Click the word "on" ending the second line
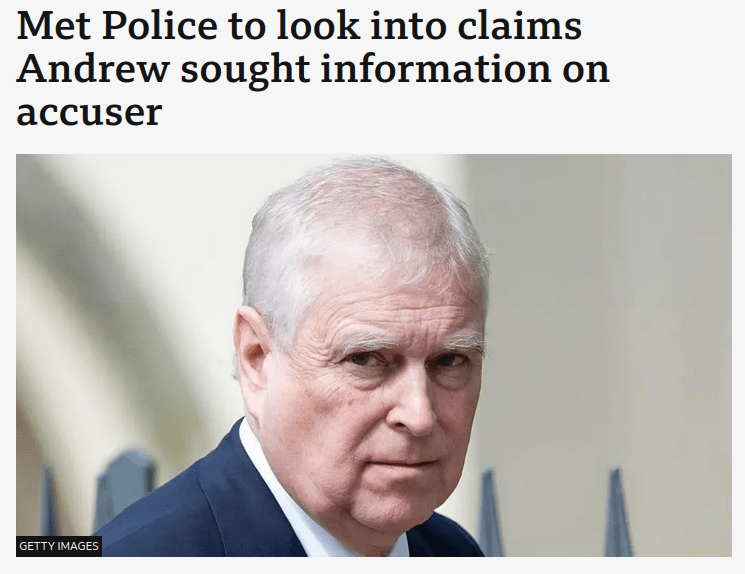The height and width of the screenshot is (574, 745). [585, 71]
